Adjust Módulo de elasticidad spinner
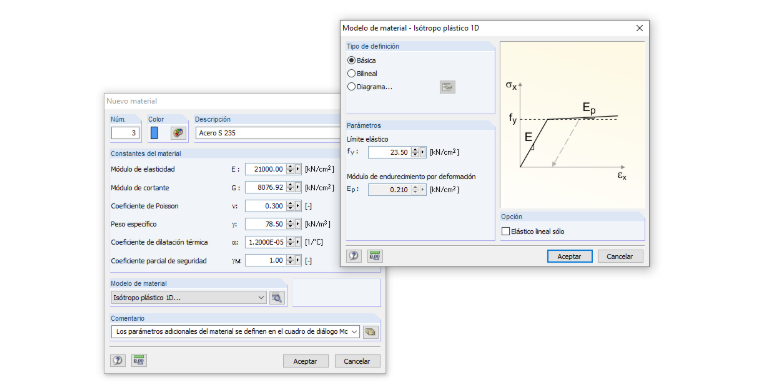 [290, 169]
